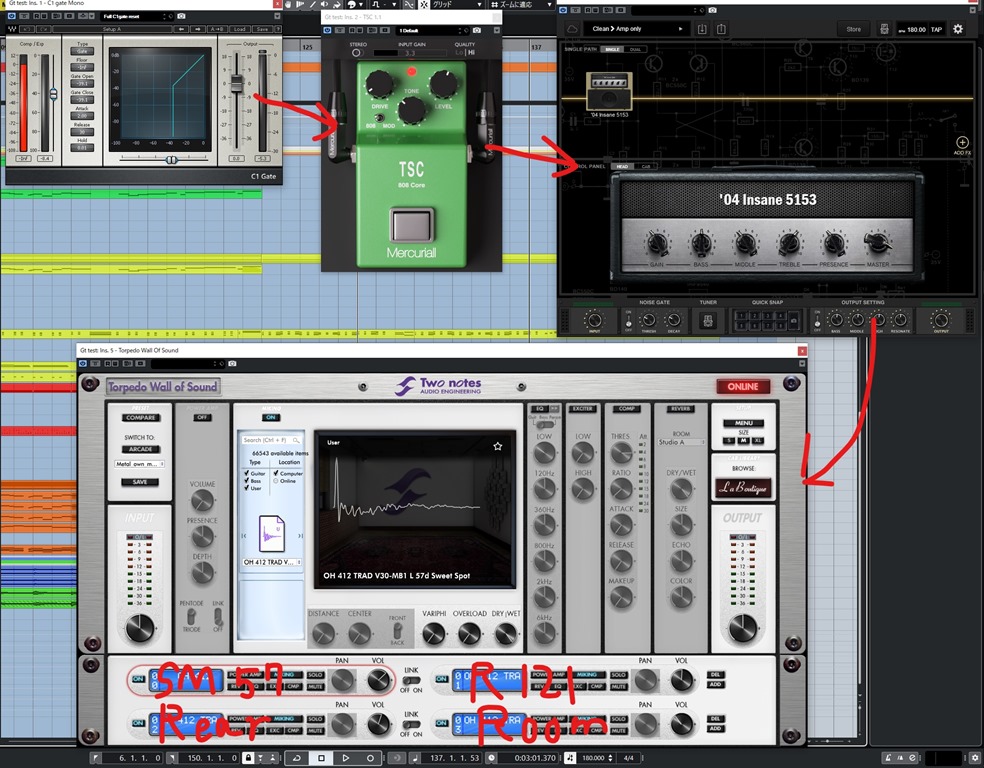Select the '04 Insane 5153 amp thumbnail
This screenshot has height=768, width=984.
pos(608,91)
